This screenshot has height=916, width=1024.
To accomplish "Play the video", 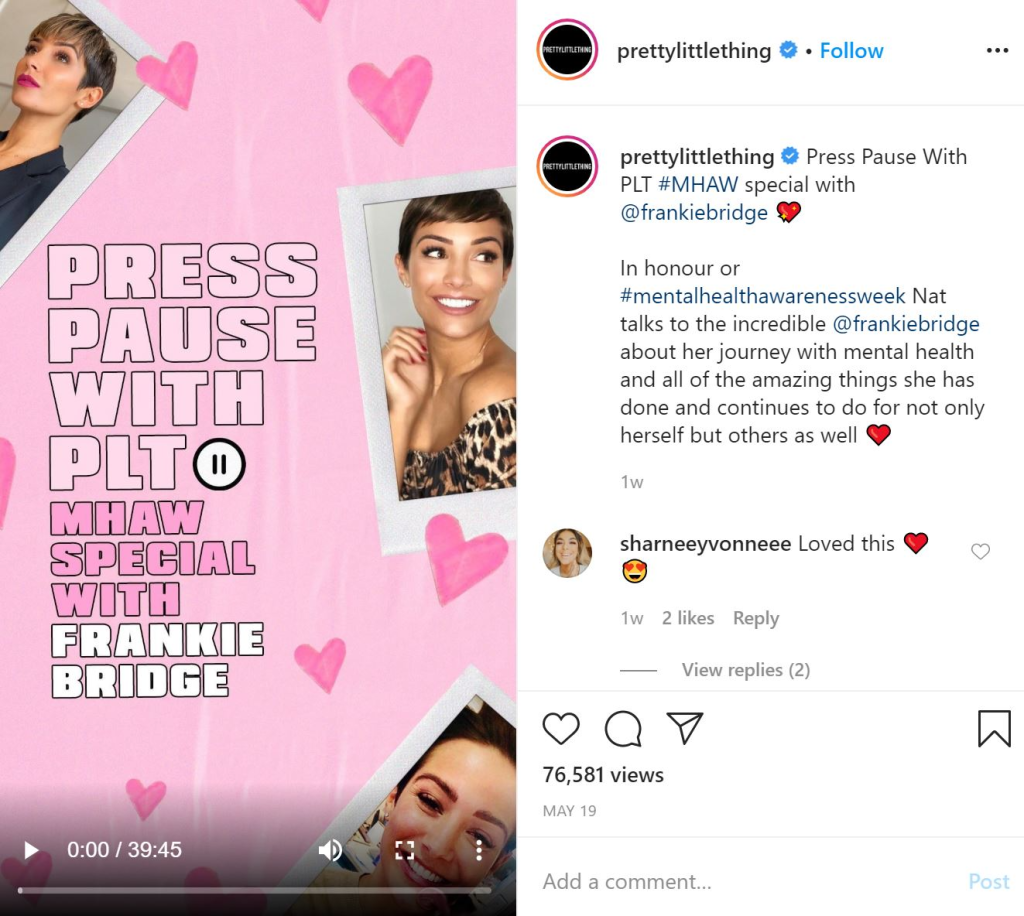I will (x=30, y=849).
